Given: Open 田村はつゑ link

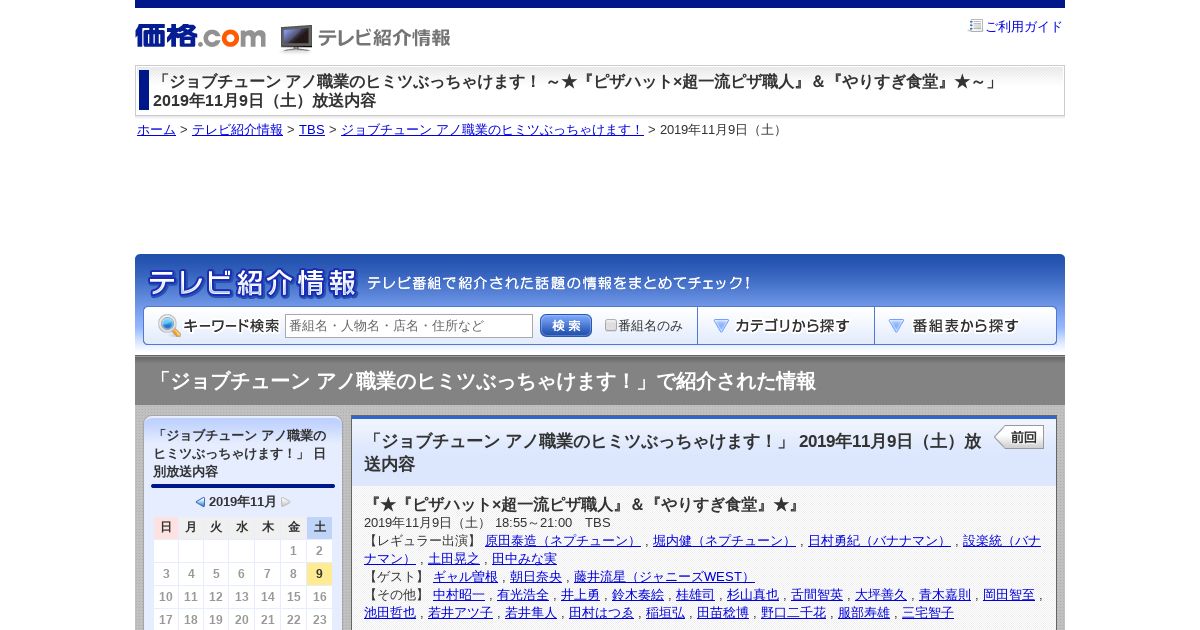Looking at the screenshot, I should (x=601, y=613).
